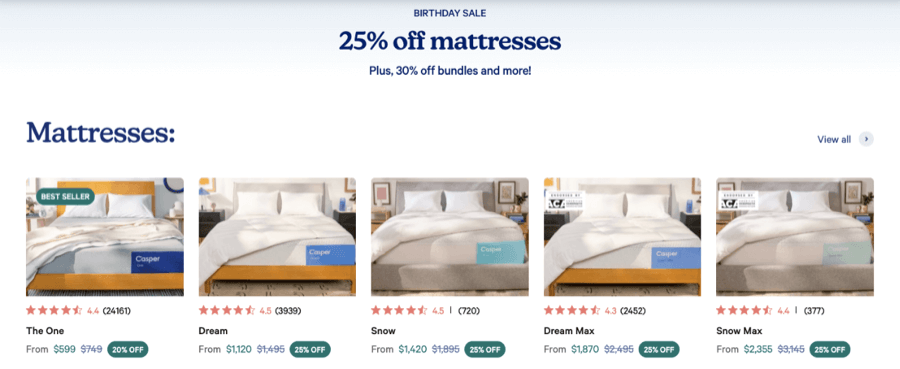Open the 3939 reviews for Dream
Screen dimensions: 900x369
click(288, 311)
